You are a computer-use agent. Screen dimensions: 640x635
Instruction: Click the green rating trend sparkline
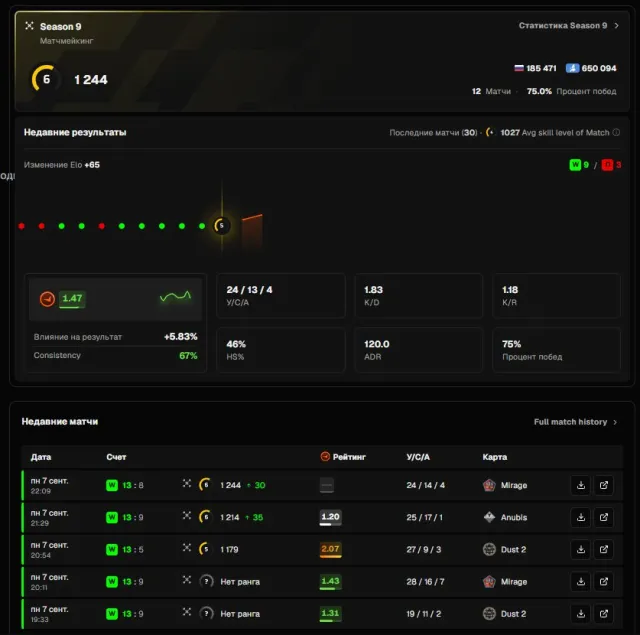pyautogui.click(x=176, y=296)
